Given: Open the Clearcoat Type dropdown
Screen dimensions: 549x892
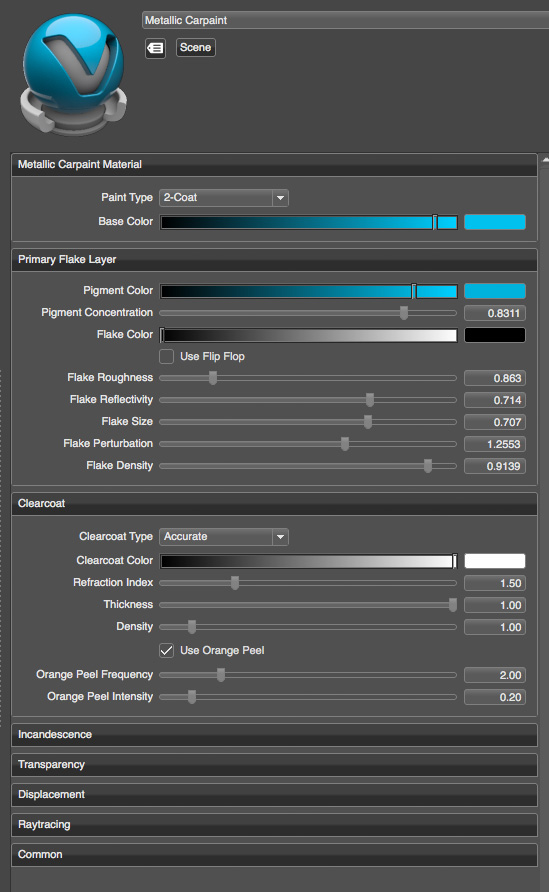Looking at the screenshot, I should point(224,537).
